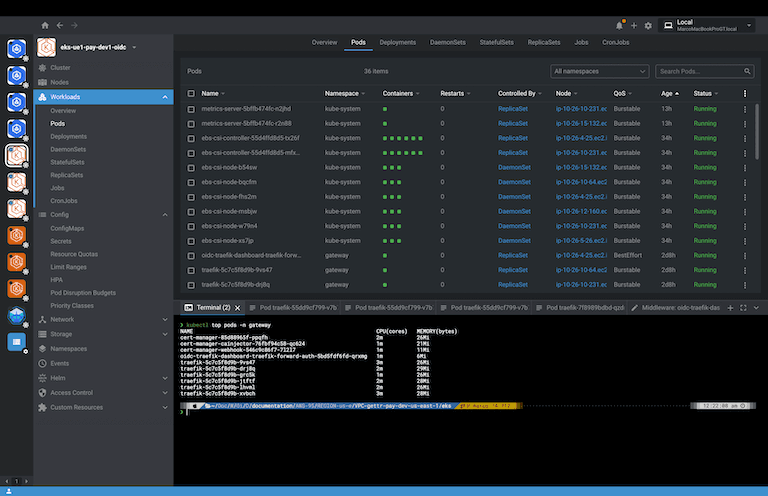Check the ebs-csi-node-bqcfm row checkbox
This screenshot has height=496, width=768.
pyautogui.click(x=191, y=183)
